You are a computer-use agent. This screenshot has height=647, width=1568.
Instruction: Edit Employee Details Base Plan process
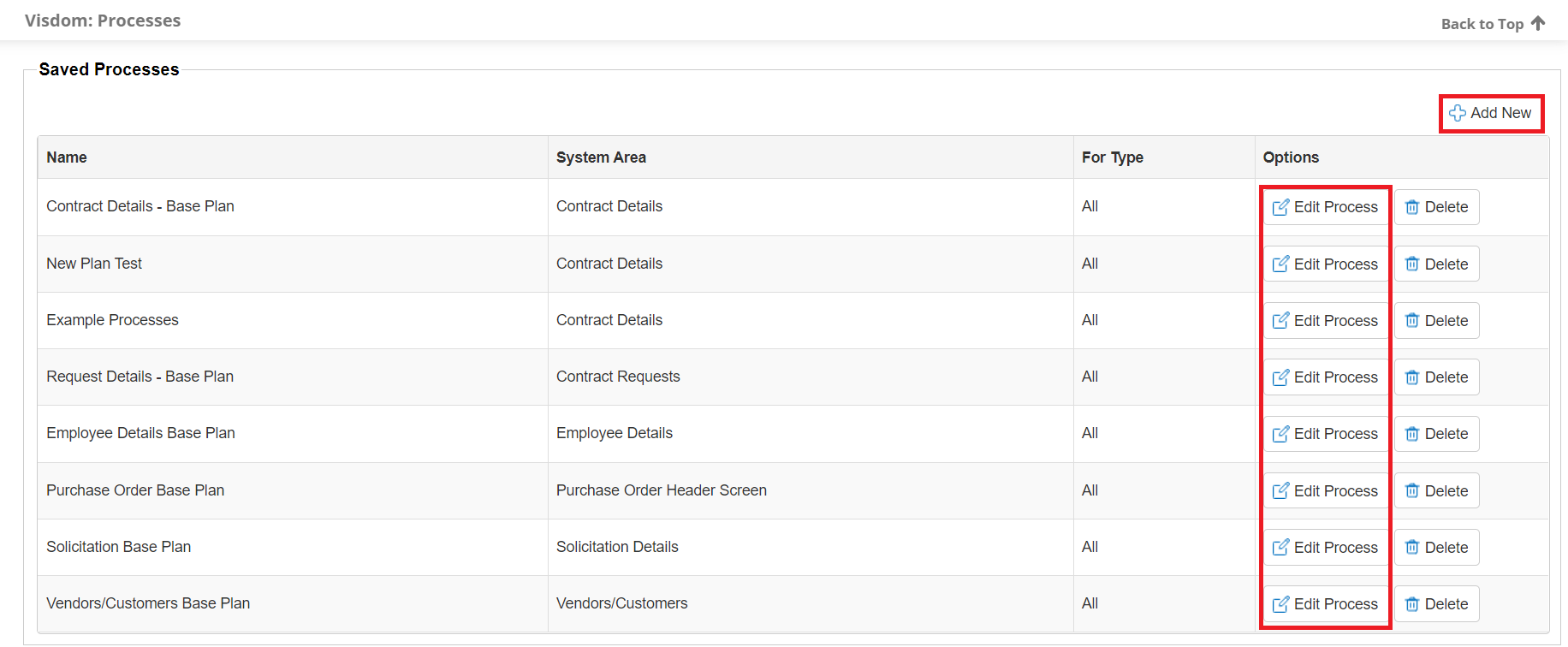point(1326,434)
